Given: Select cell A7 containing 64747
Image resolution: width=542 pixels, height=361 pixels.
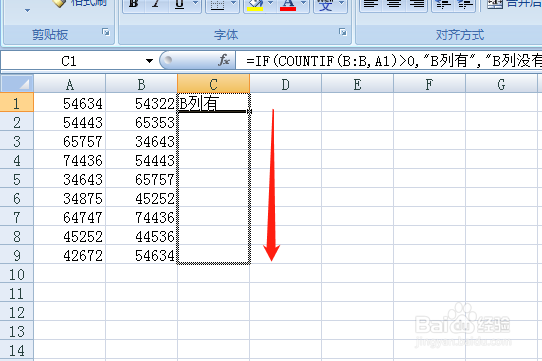Looking at the screenshot, I should click(70, 217).
